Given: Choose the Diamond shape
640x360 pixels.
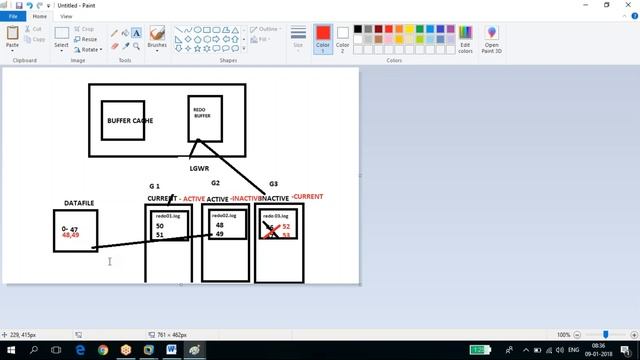Looking at the screenshot, I should [x=188, y=40].
